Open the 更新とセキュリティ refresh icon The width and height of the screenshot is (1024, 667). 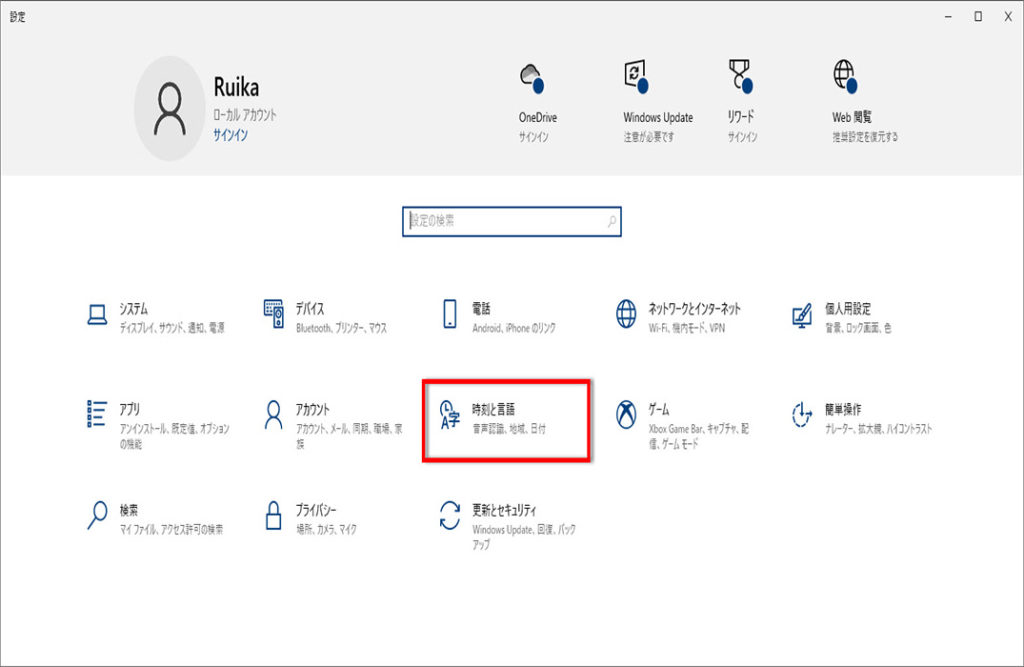tap(450, 516)
